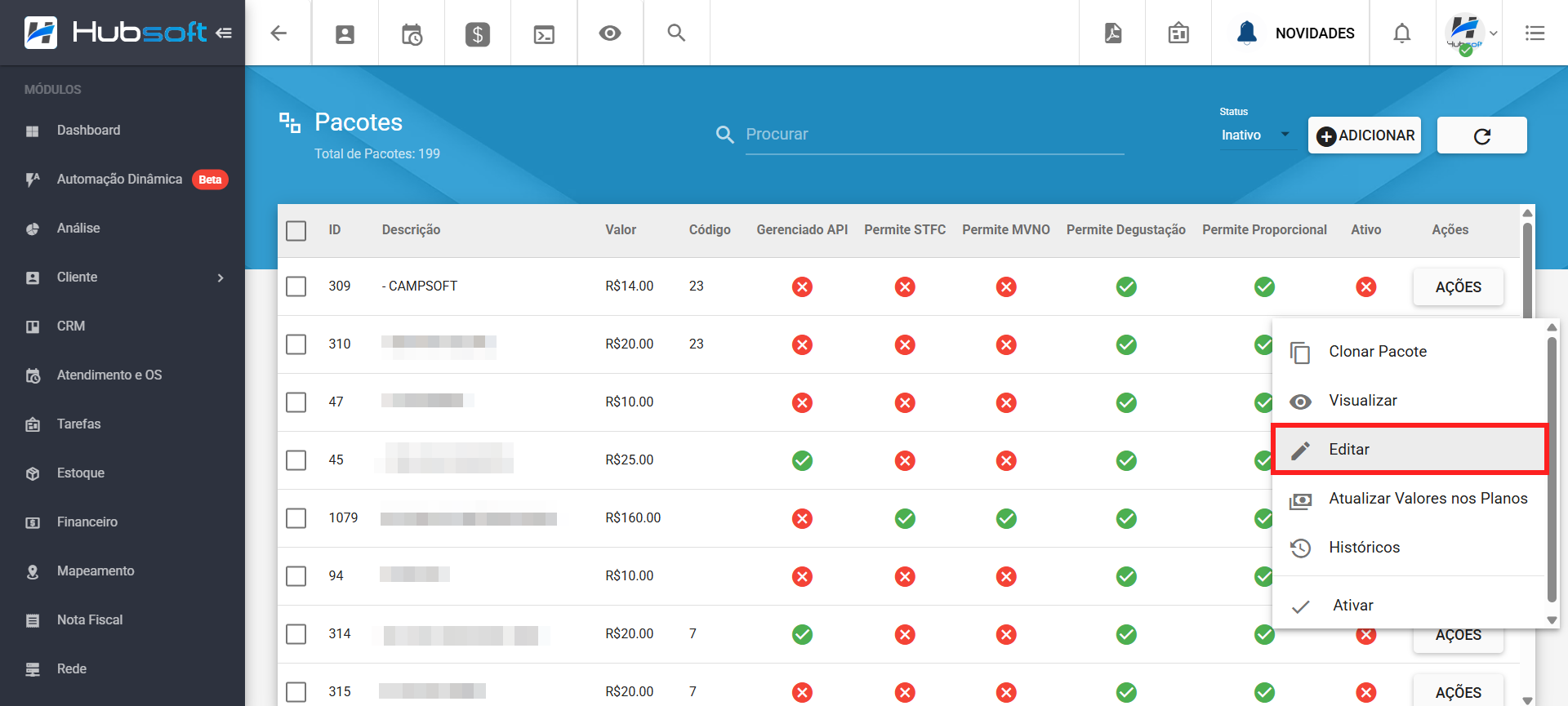Viewport: 1568px width, 706px height.
Task: Click the table vertical scrollbar
Action: pos(1527,269)
